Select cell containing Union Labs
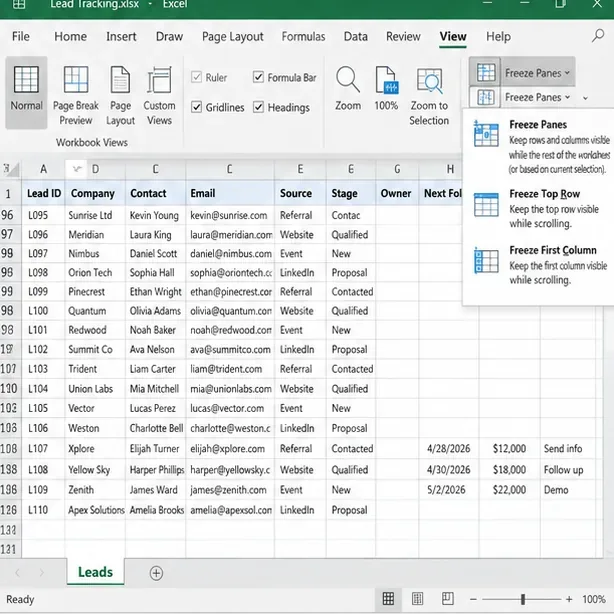 (x=95, y=388)
